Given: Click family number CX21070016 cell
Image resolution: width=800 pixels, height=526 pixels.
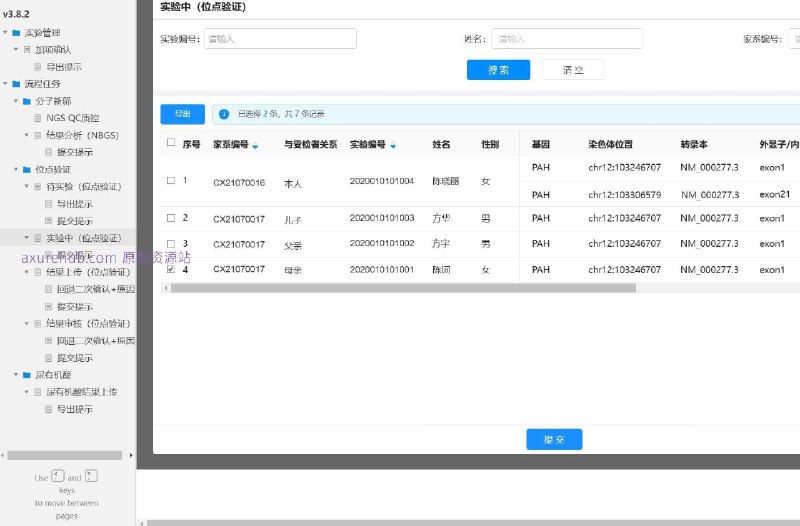Looking at the screenshot, I should [x=239, y=183].
